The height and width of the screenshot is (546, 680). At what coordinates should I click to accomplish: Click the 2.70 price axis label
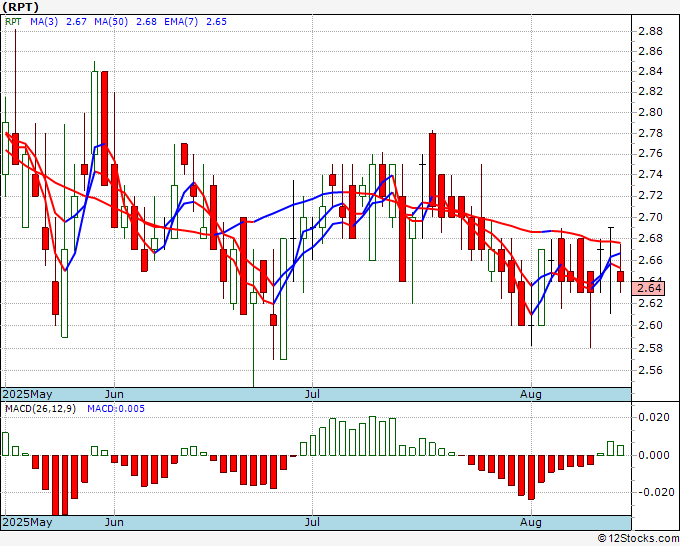[x=651, y=217]
